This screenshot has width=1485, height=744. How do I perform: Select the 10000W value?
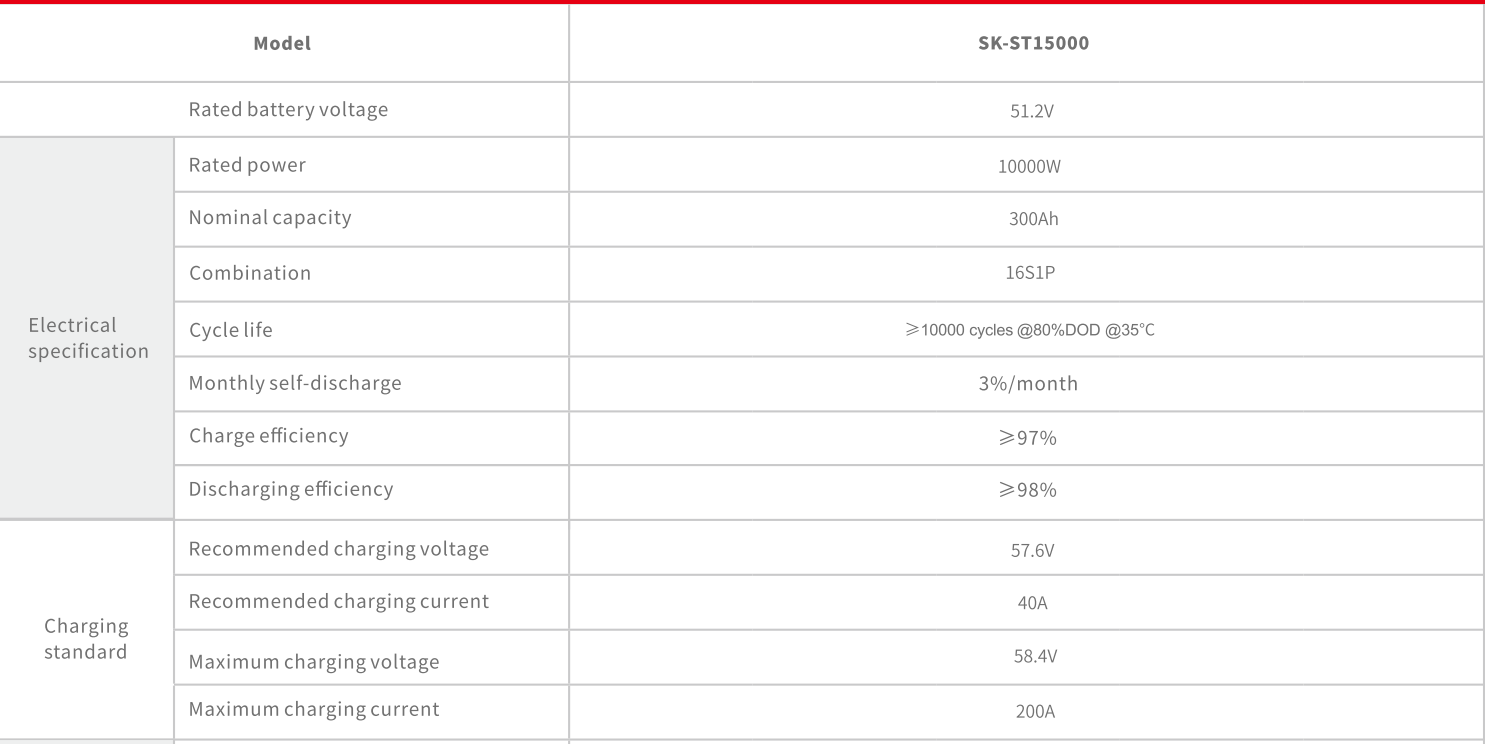click(1029, 167)
